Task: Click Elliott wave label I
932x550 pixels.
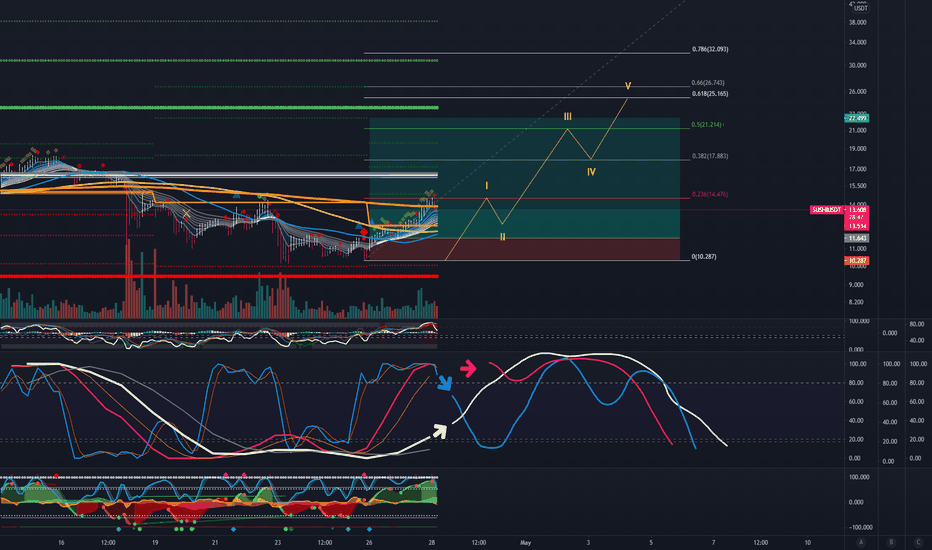Action: point(486,186)
